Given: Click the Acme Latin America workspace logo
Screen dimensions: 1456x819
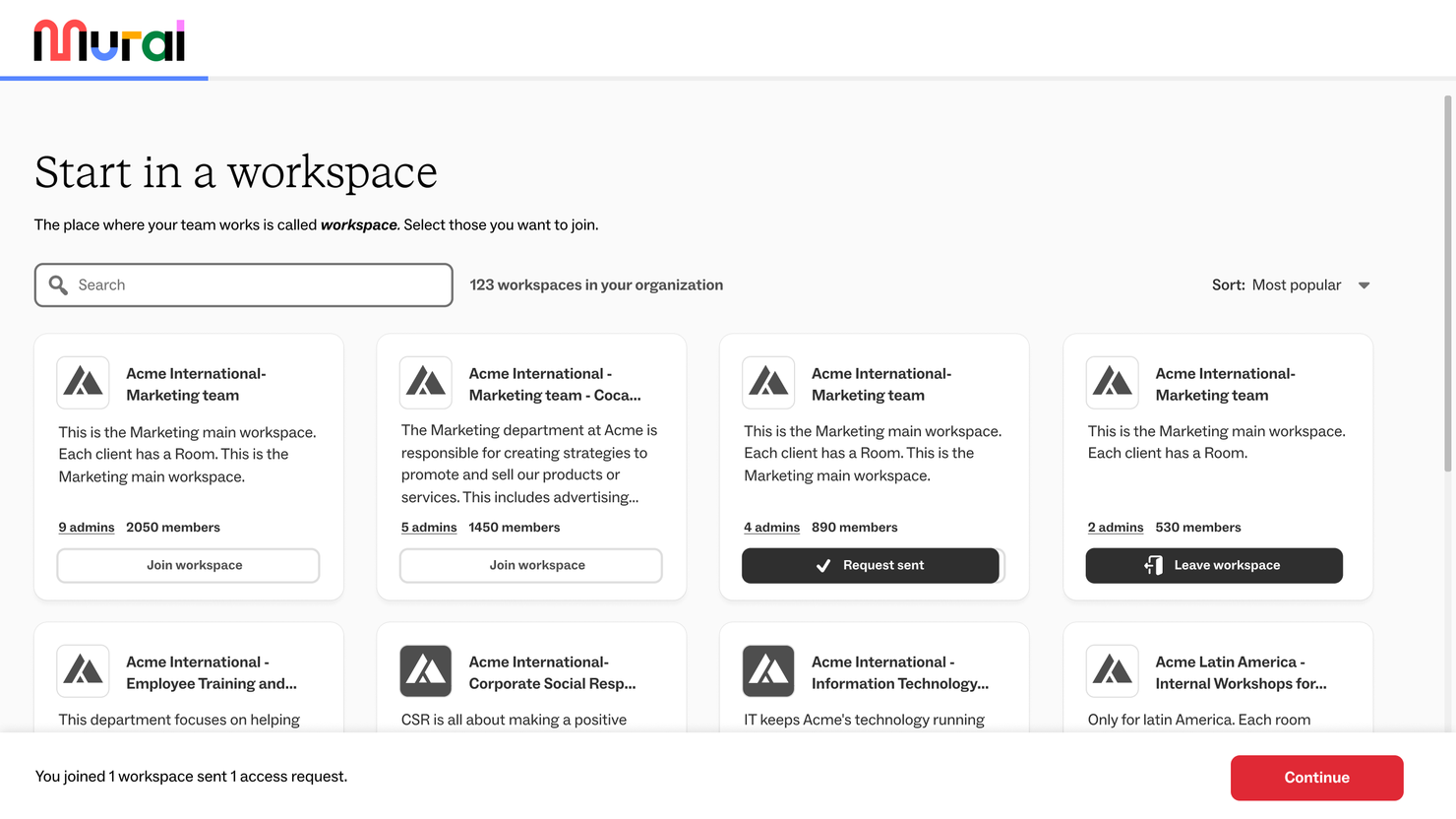Looking at the screenshot, I should pyautogui.click(x=1112, y=671).
